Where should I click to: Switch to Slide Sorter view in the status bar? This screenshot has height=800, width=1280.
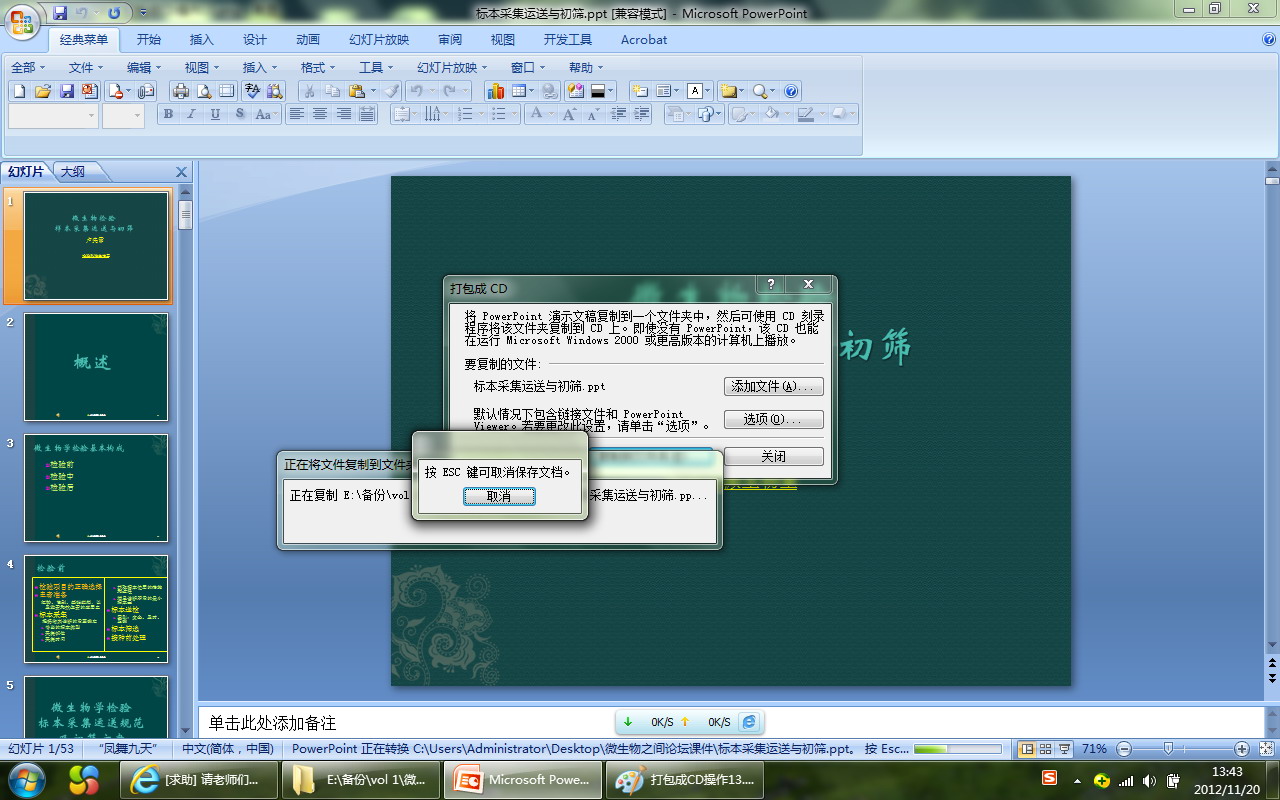pos(1045,749)
